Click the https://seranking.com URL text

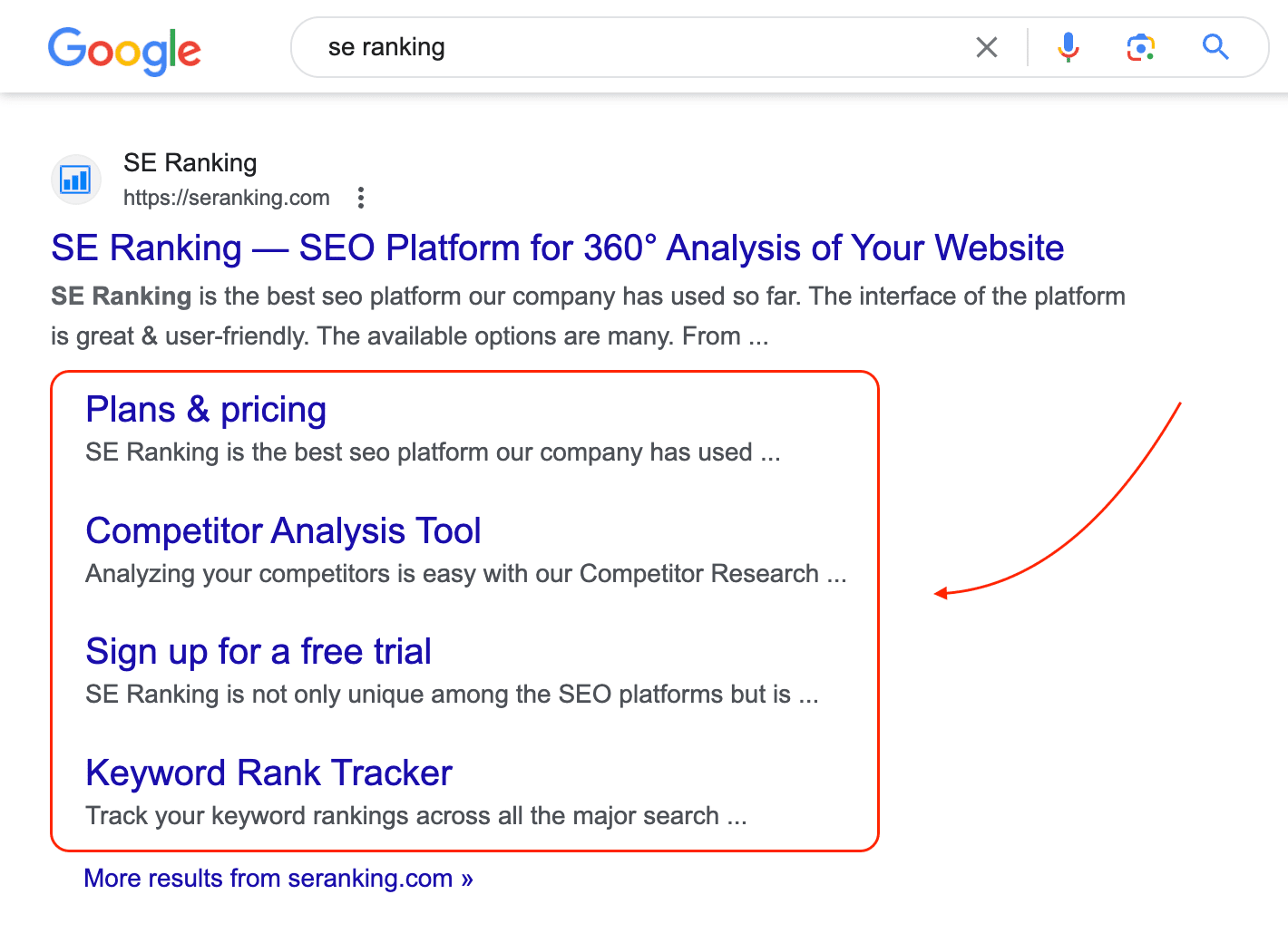[x=227, y=198]
